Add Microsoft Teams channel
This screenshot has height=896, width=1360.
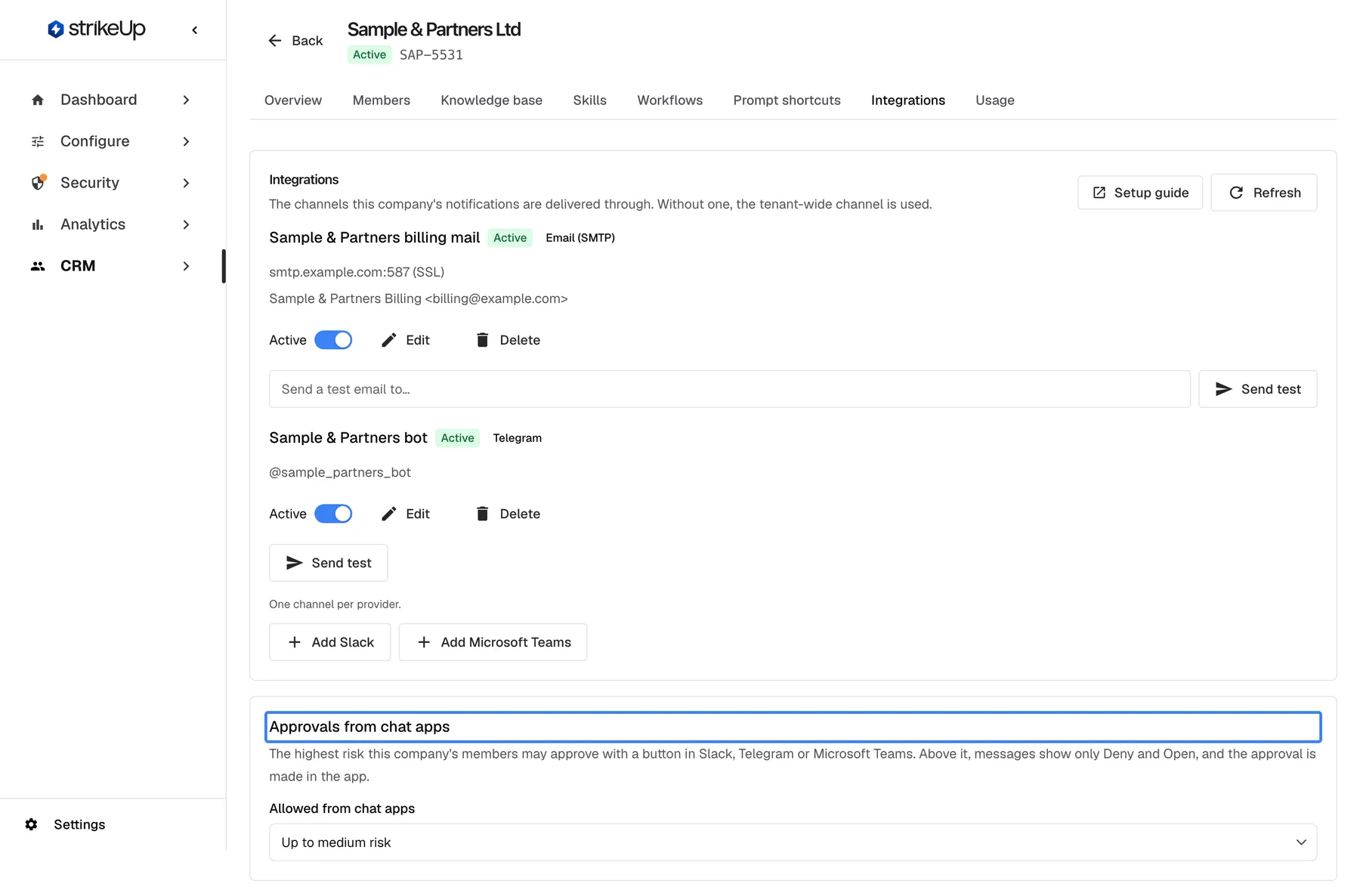[x=493, y=642]
